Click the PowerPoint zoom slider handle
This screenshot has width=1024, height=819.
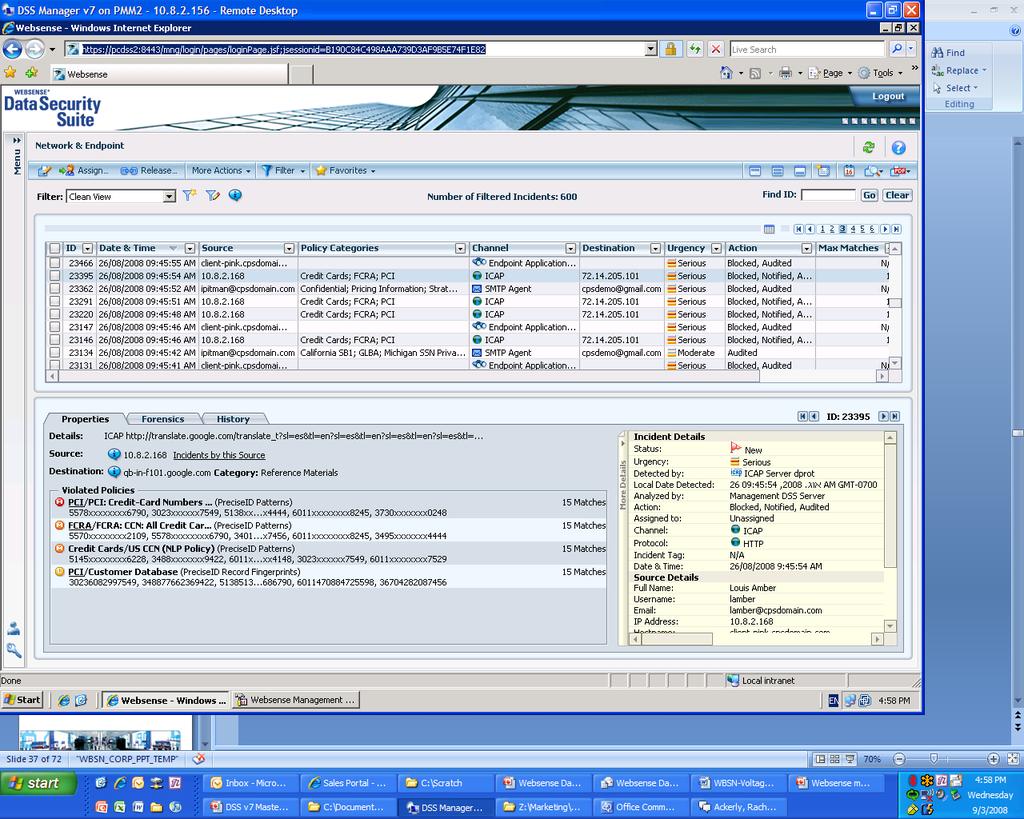934,758
